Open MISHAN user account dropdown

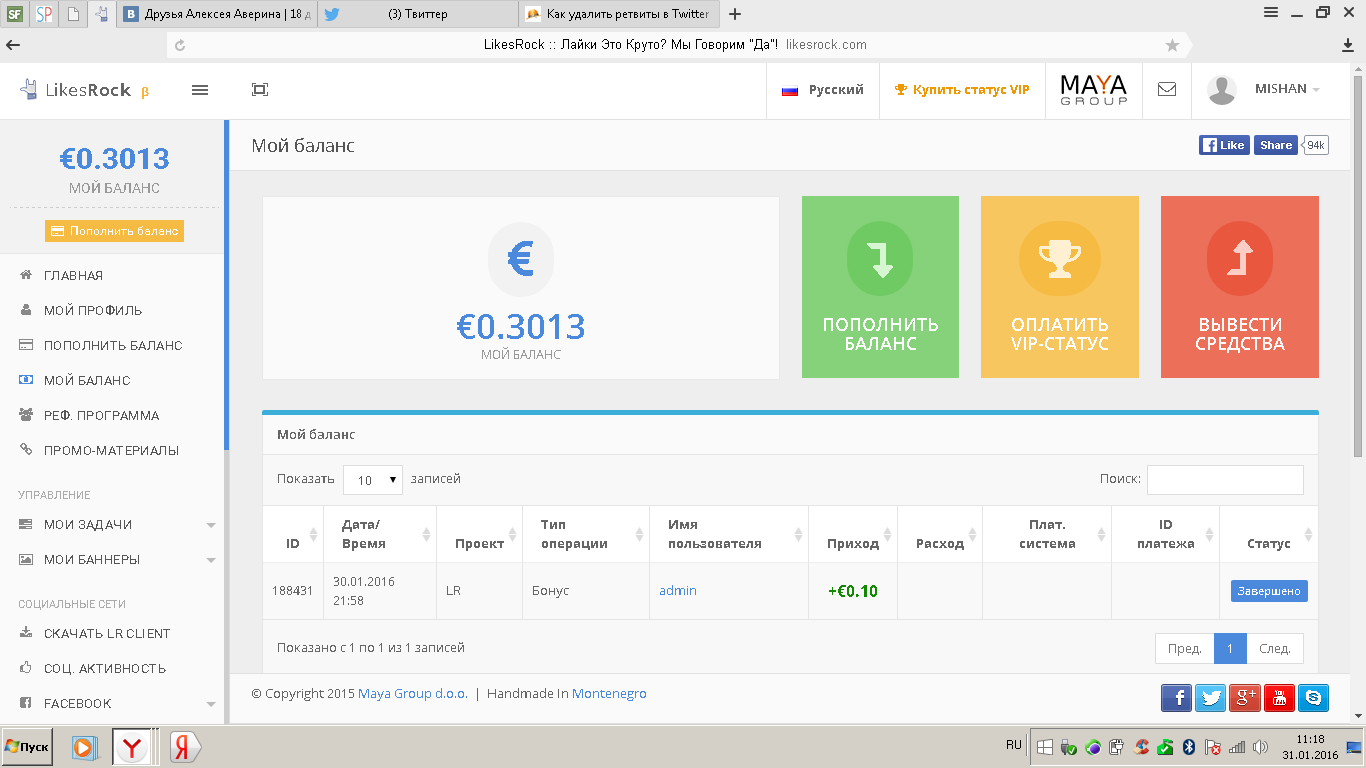click(x=1287, y=89)
